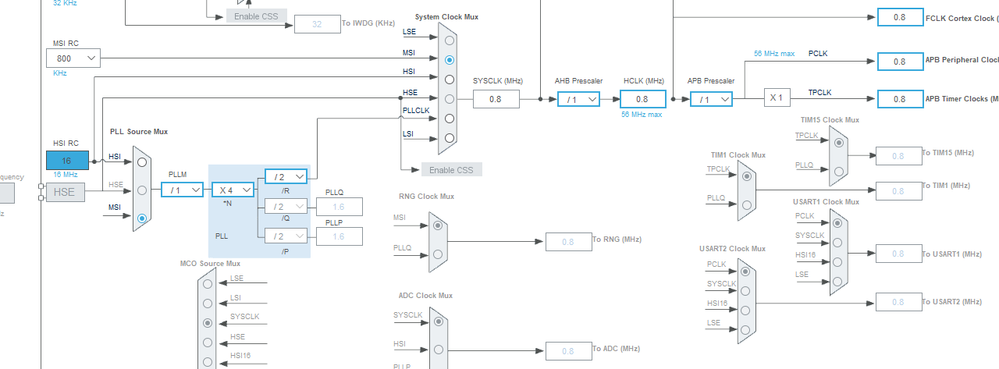999x369 pixels.
Task: Click the To IWDG (KHz) field
Action: (x=317, y=24)
